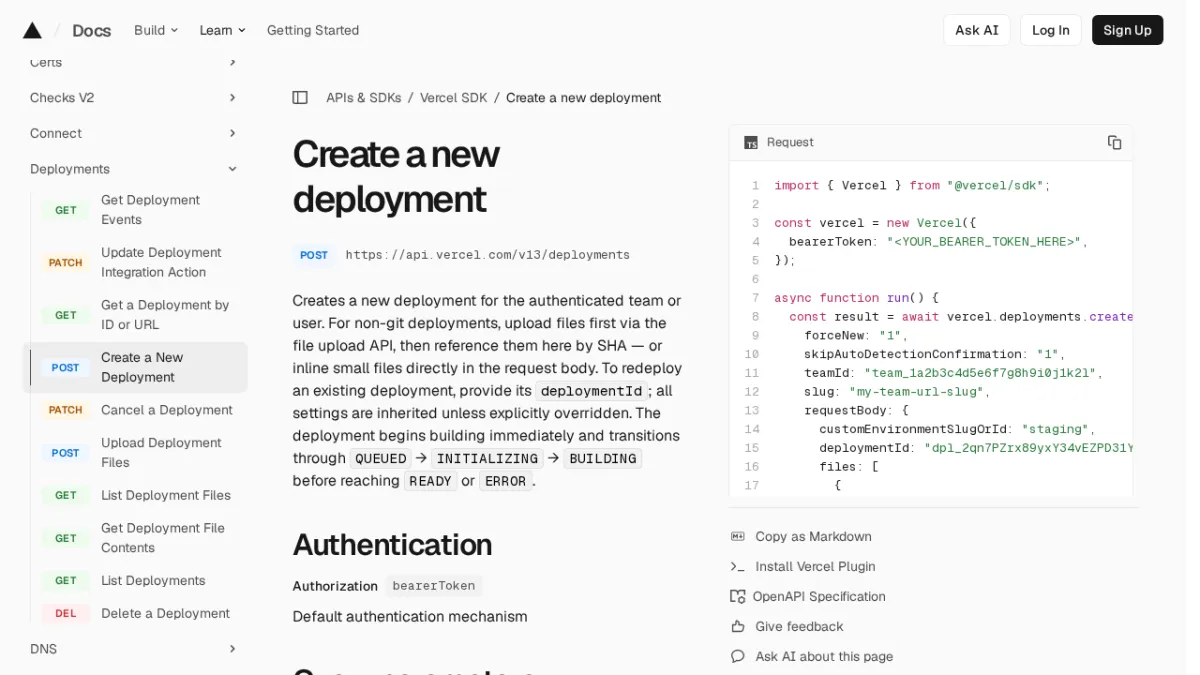Click the TypeScript file icon beside Request
Screen dimensions: 1200x675
click(751, 143)
